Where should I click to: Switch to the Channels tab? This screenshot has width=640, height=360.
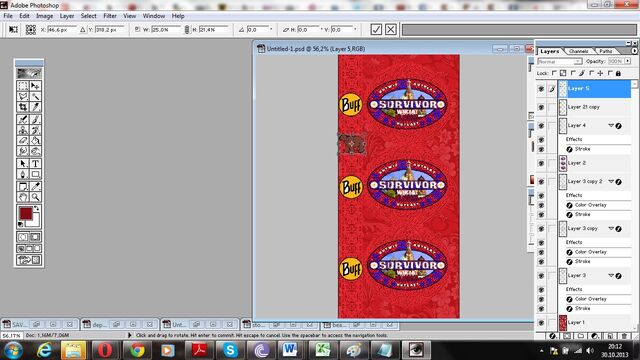[578, 51]
